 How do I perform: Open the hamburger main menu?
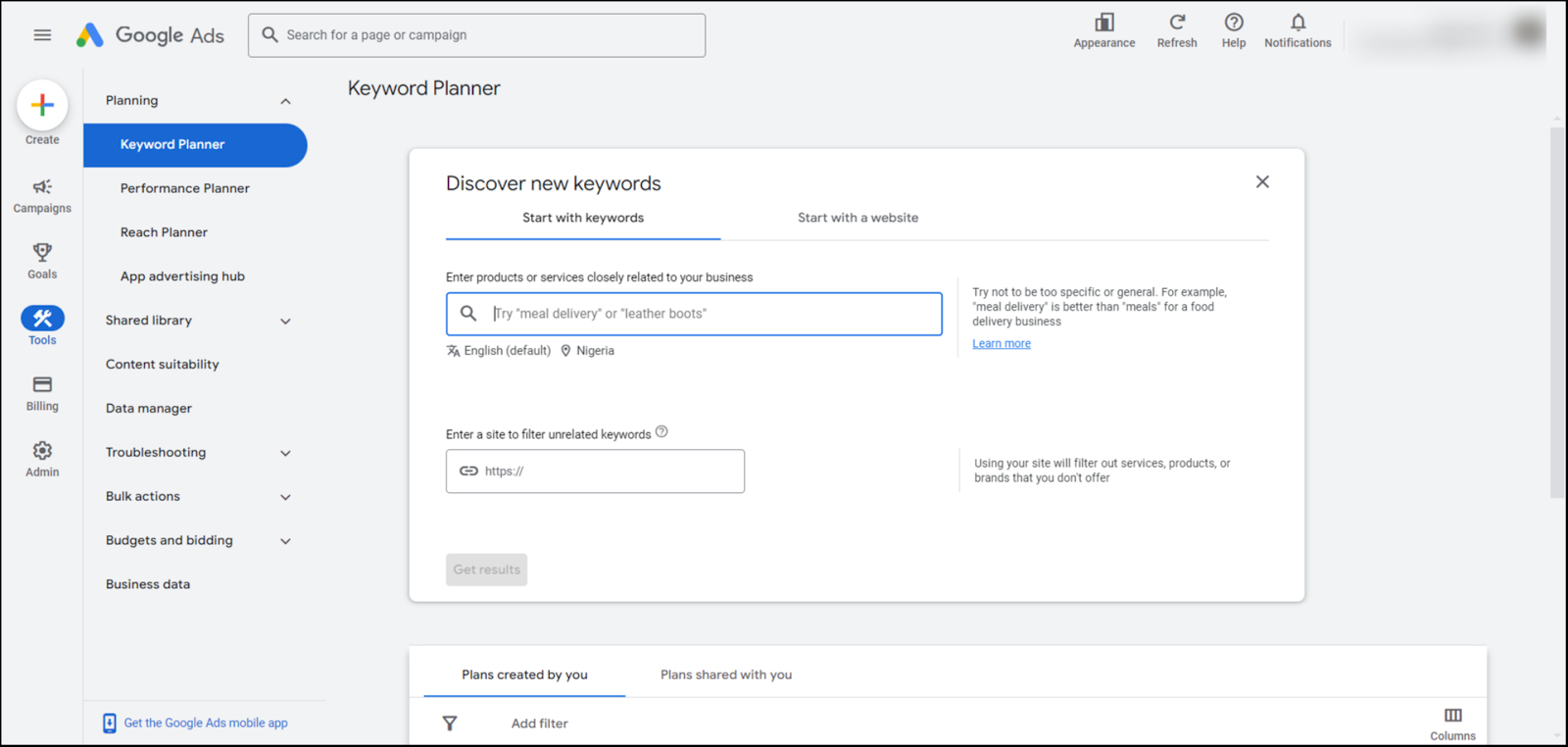click(x=42, y=35)
